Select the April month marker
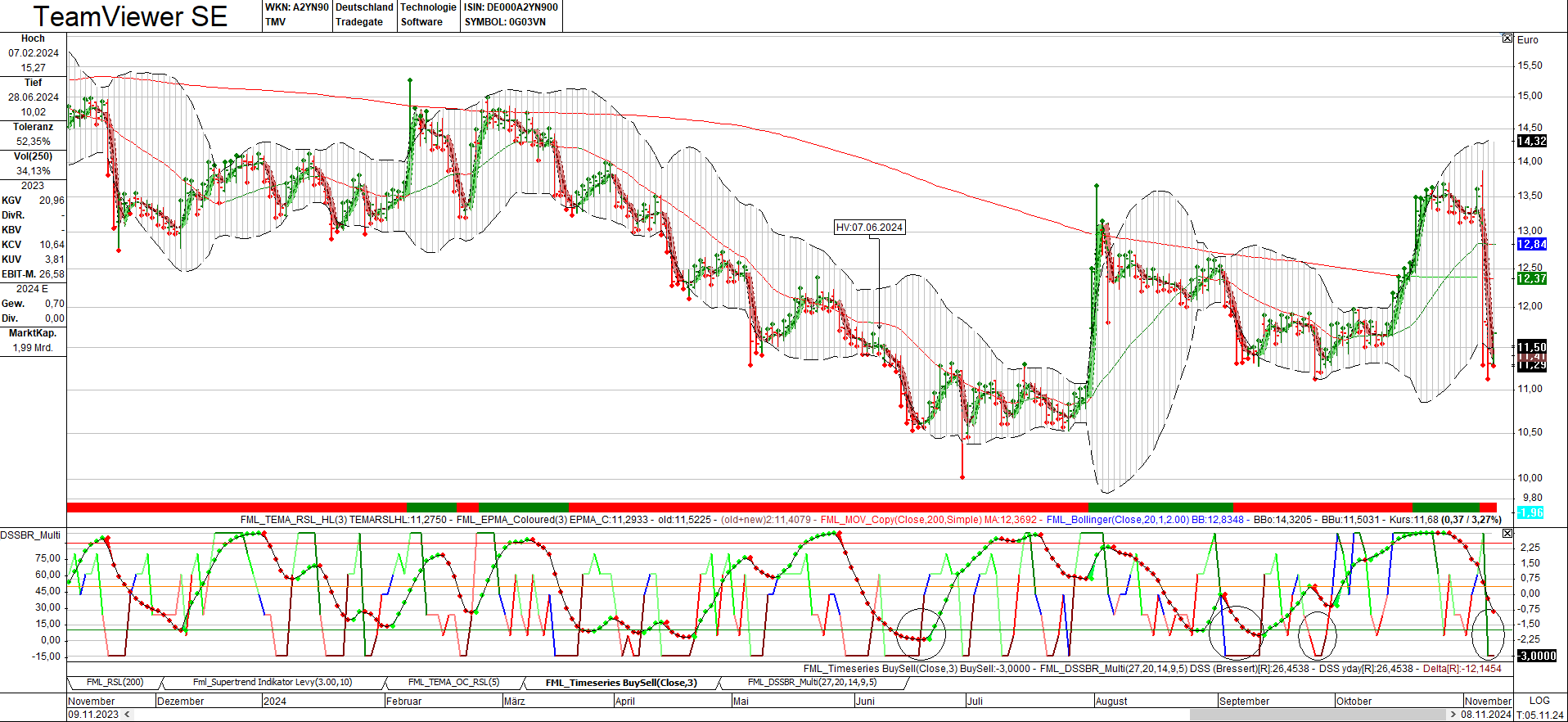Screen dimensions: 1568x722 point(624,702)
